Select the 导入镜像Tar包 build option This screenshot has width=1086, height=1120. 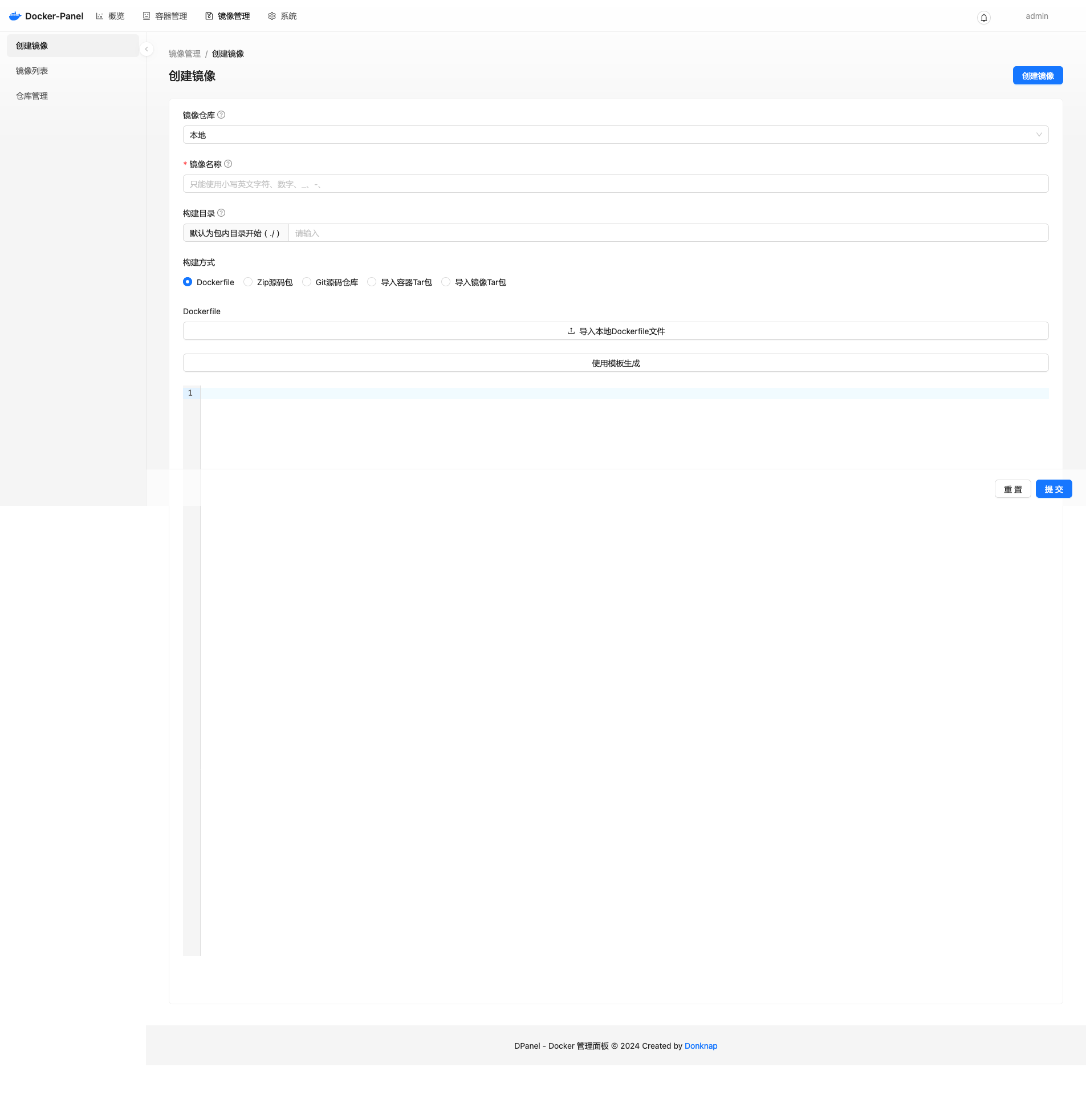tap(446, 282)
